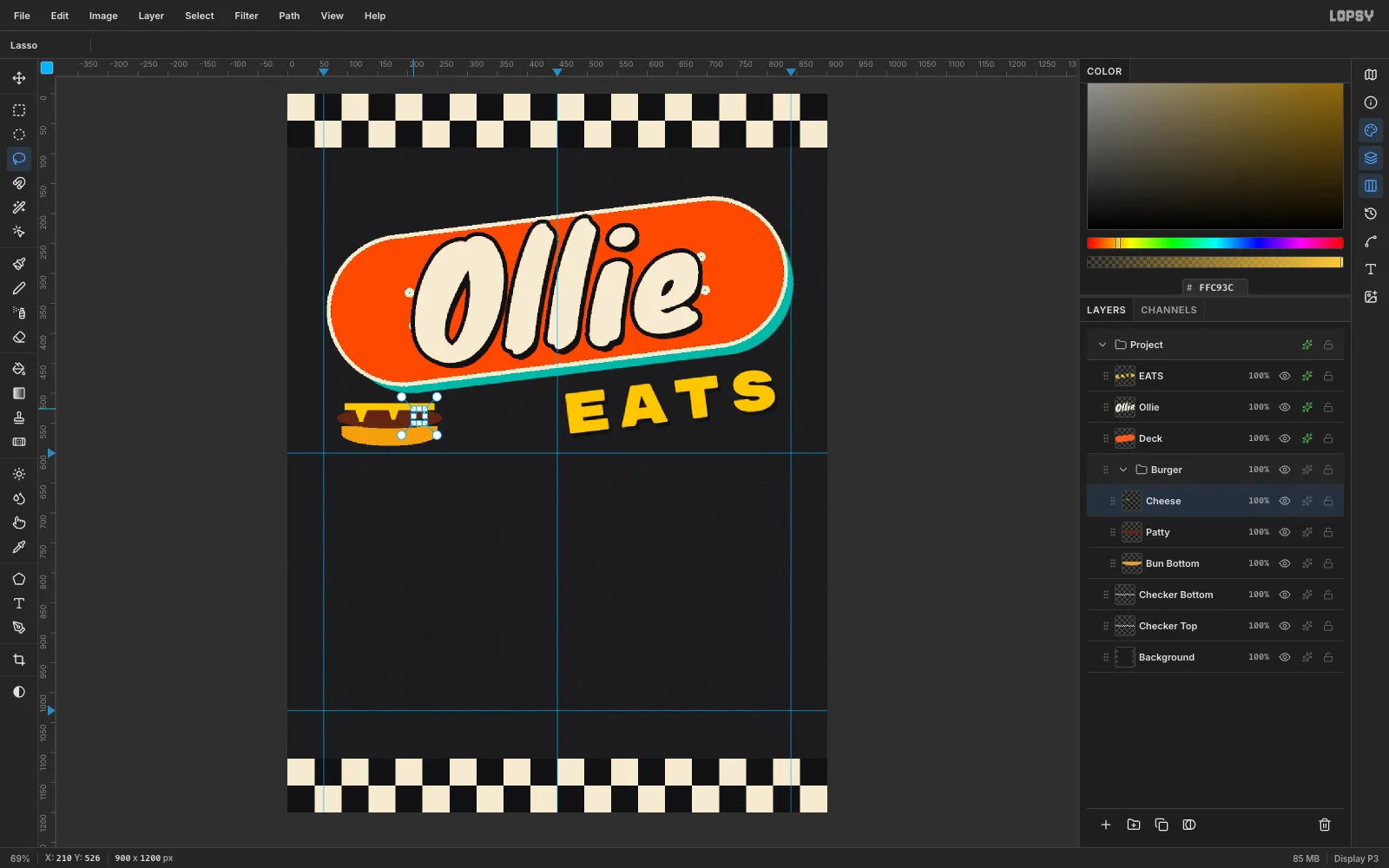
Task: Hide the EATS layer
Action: tap(1285, 376)
